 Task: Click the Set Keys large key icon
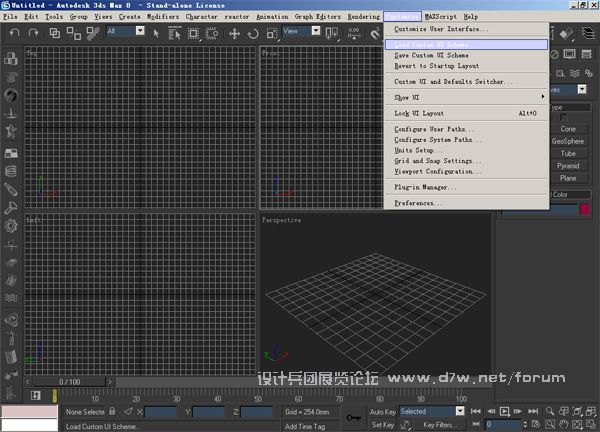point(353,418)
